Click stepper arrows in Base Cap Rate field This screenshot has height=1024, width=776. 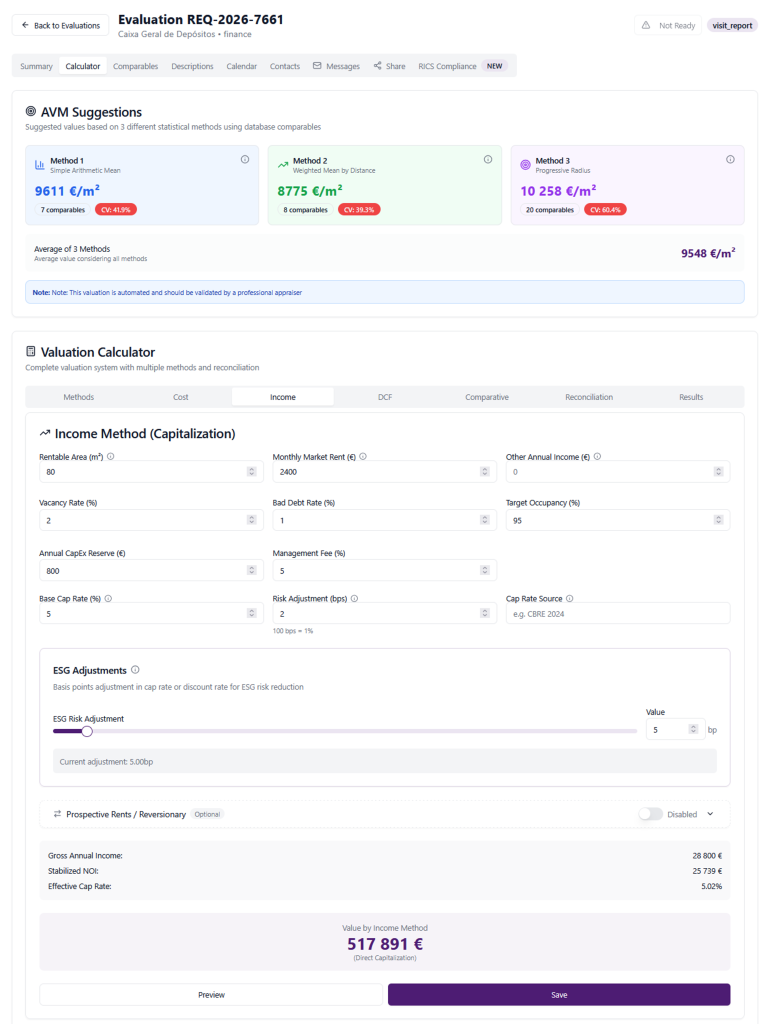pos(250,613)
